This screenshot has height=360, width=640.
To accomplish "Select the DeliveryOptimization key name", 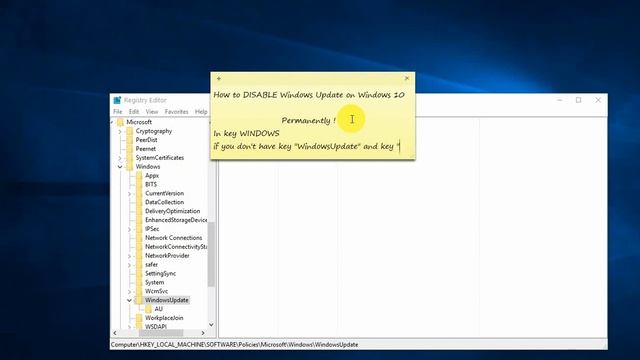I will pos(172,211).
